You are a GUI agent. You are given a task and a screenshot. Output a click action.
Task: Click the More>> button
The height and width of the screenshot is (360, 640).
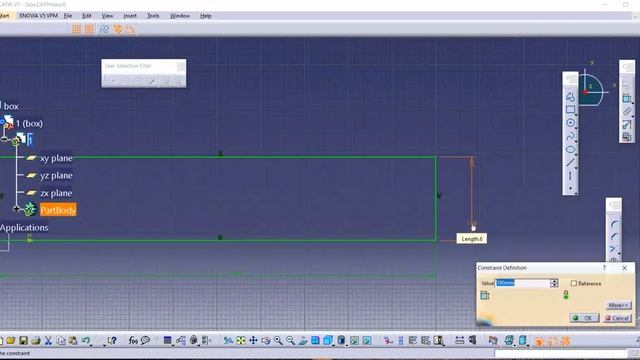(x=619, y=305)
